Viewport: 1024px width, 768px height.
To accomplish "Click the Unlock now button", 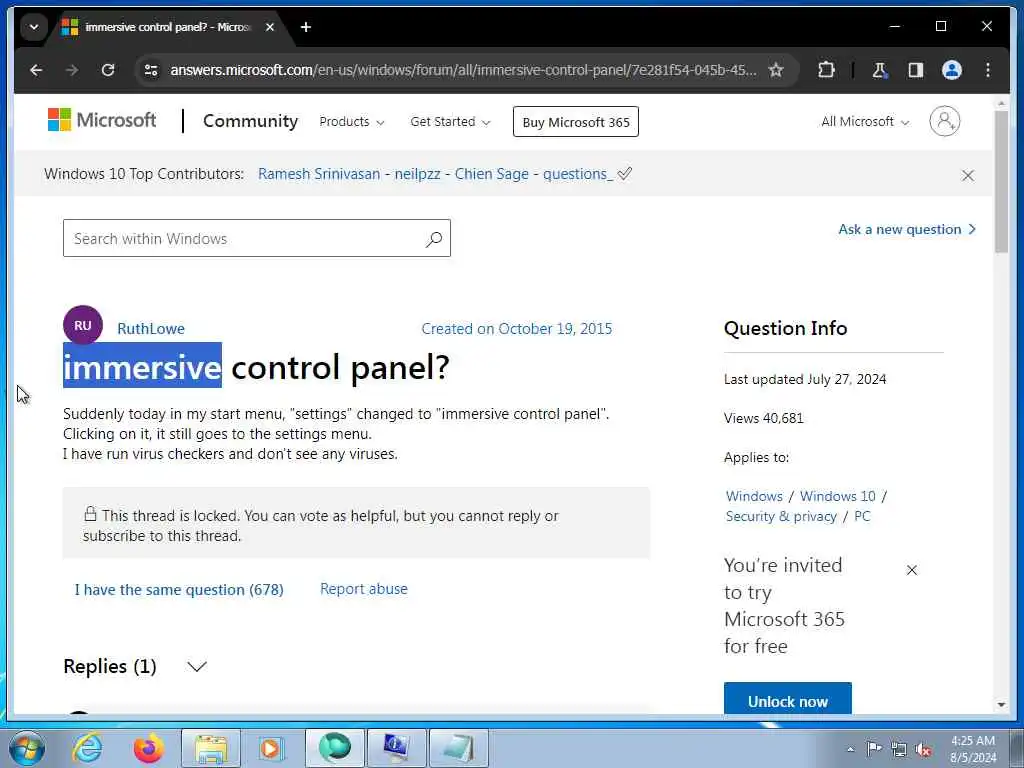I will point(788,700).
